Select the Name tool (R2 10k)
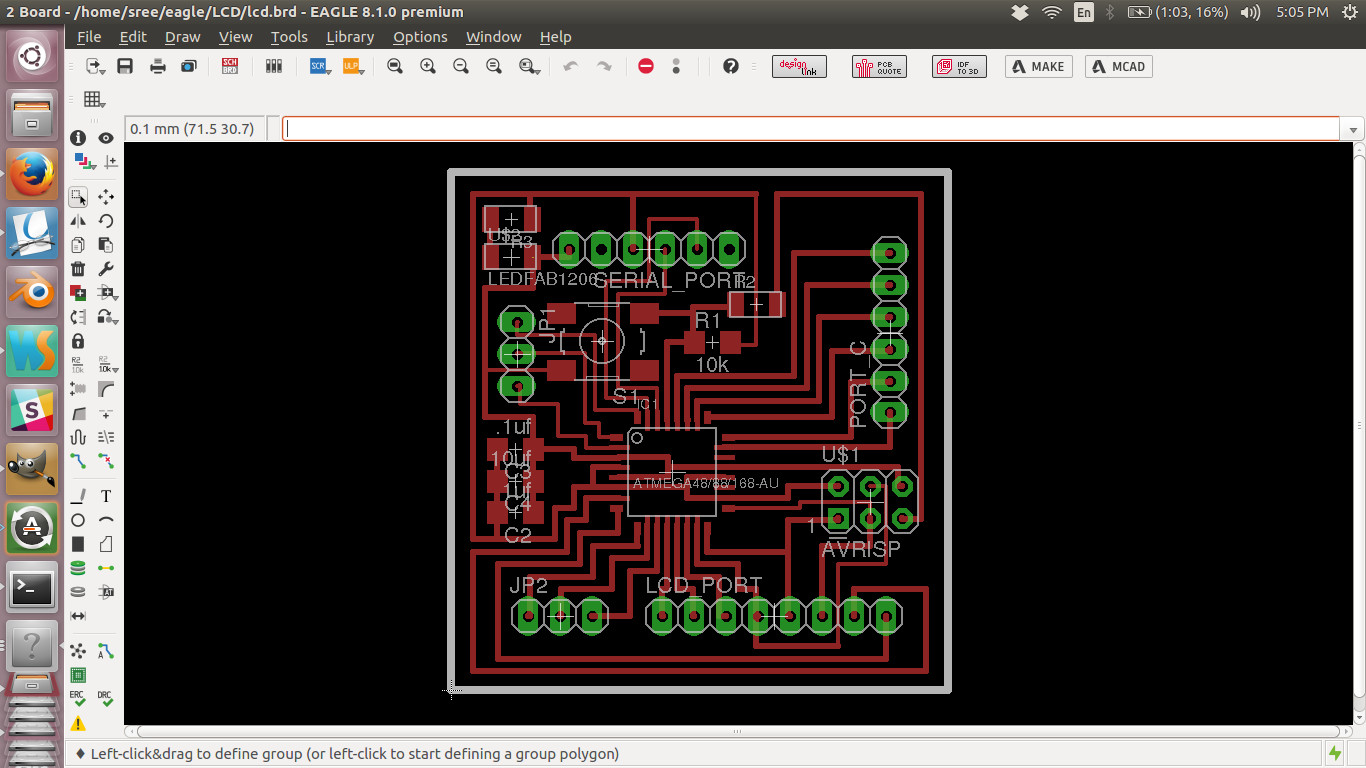 78,365
